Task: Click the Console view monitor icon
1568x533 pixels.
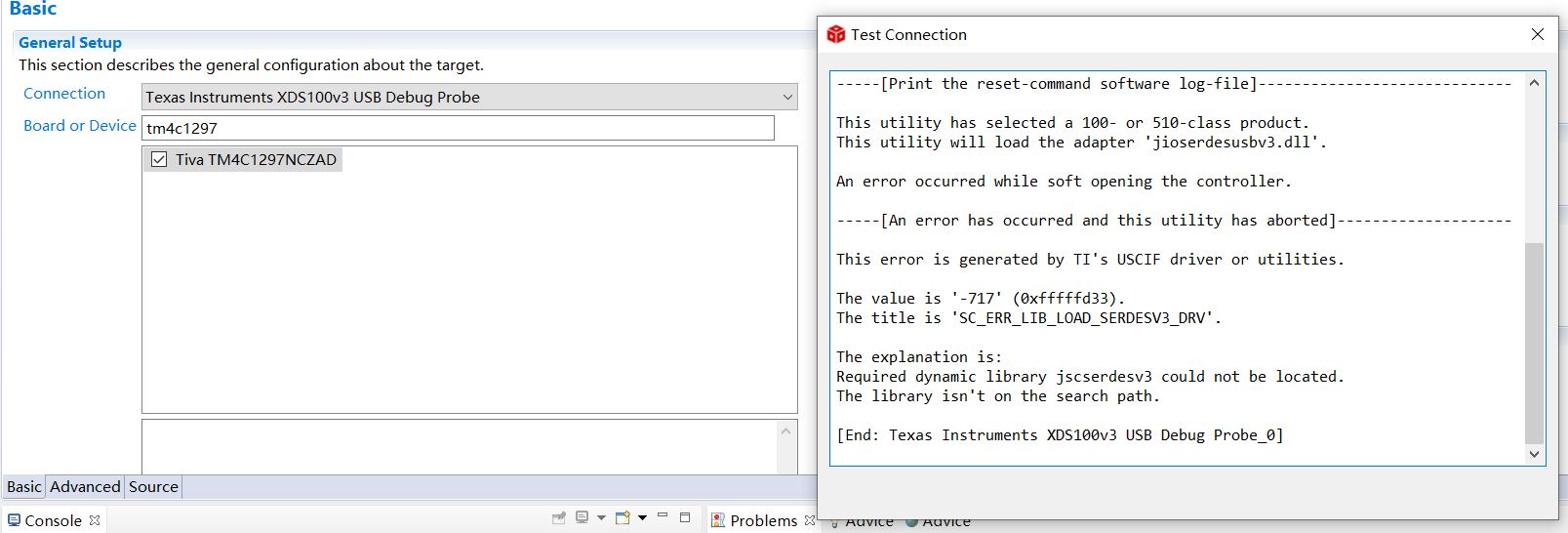Action: 14,520
